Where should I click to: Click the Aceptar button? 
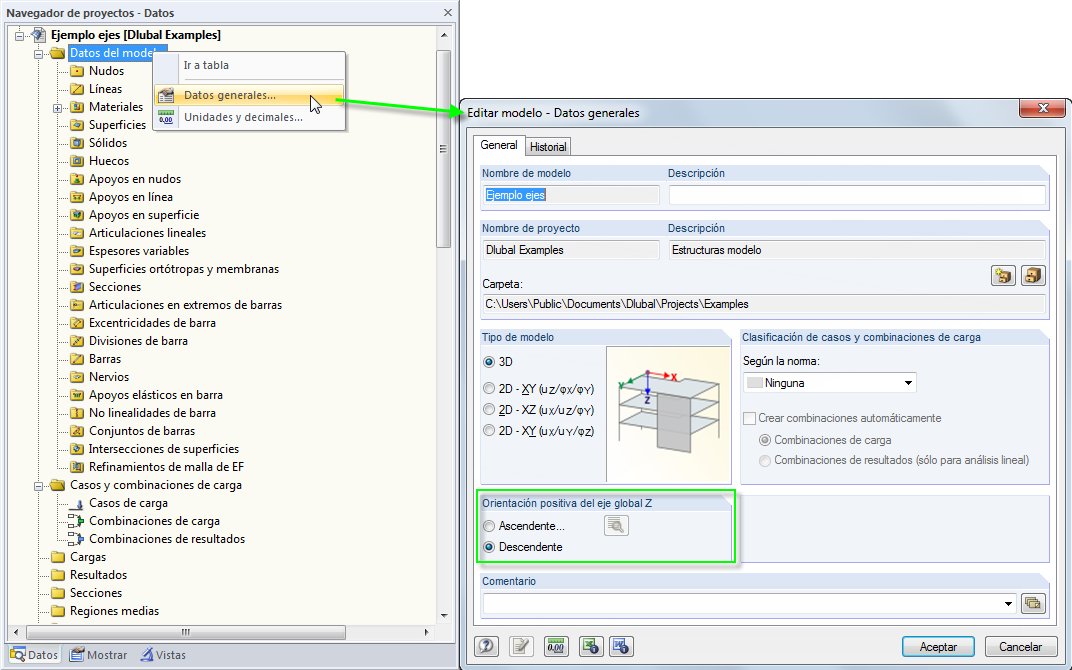tap(938, 647)
